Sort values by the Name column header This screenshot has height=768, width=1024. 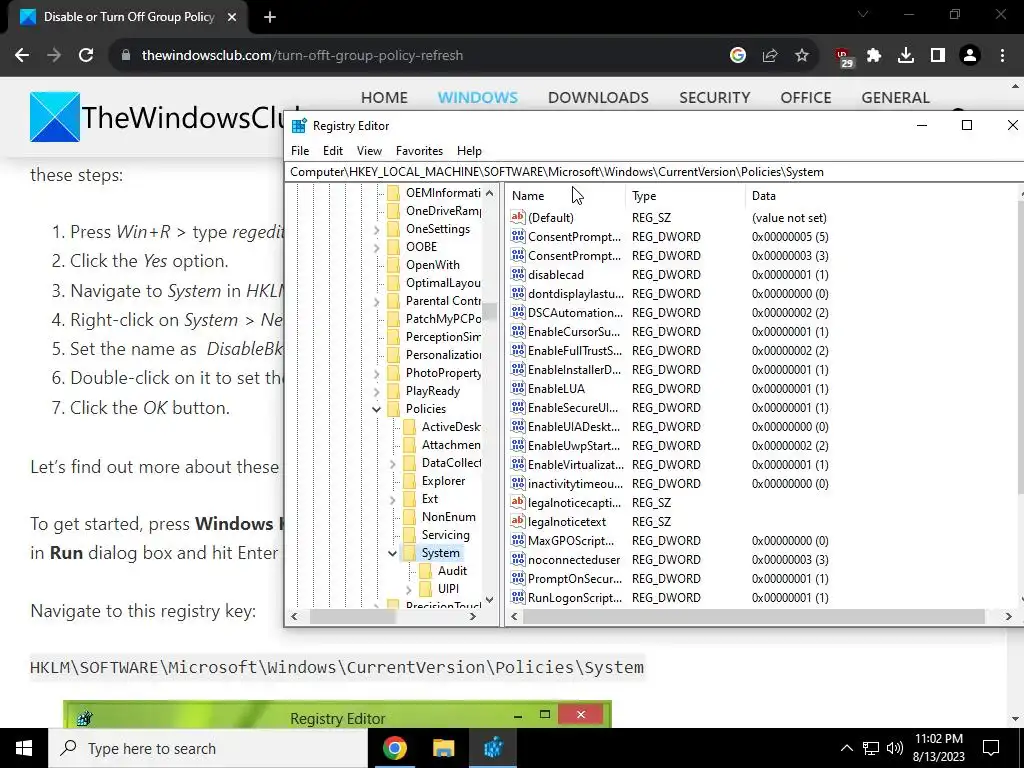click(566, 196)
